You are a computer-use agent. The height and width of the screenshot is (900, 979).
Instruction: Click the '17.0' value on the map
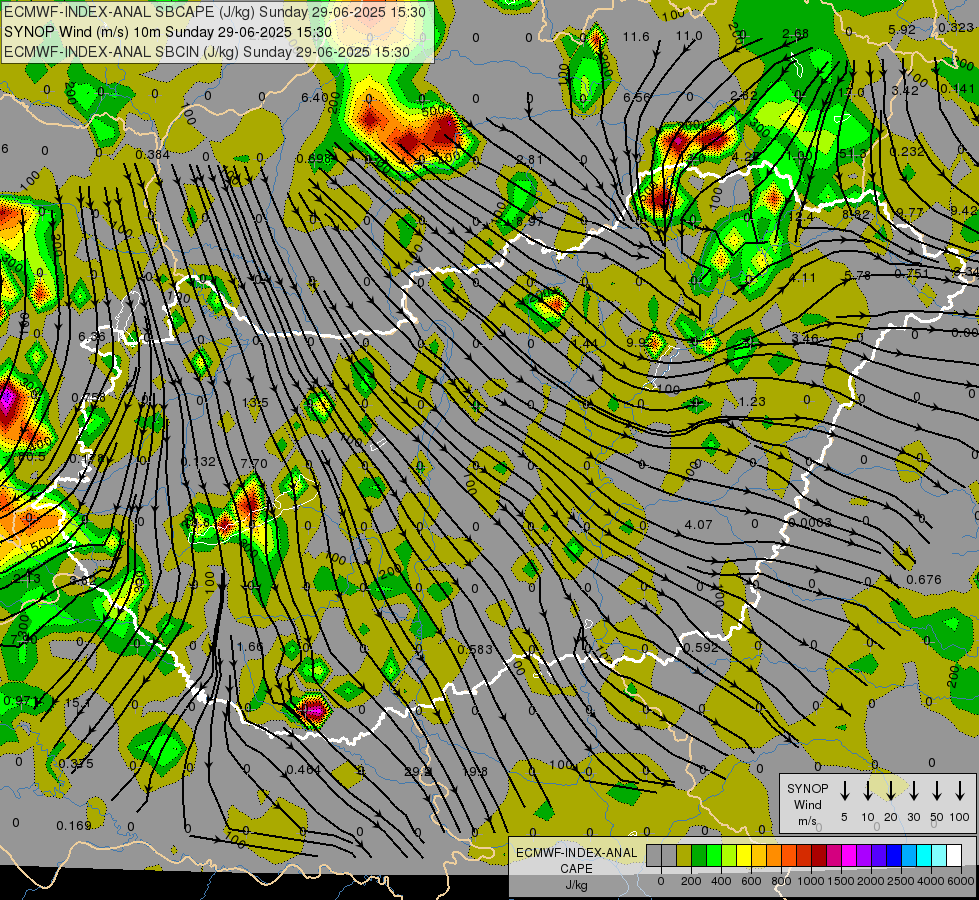851,92
